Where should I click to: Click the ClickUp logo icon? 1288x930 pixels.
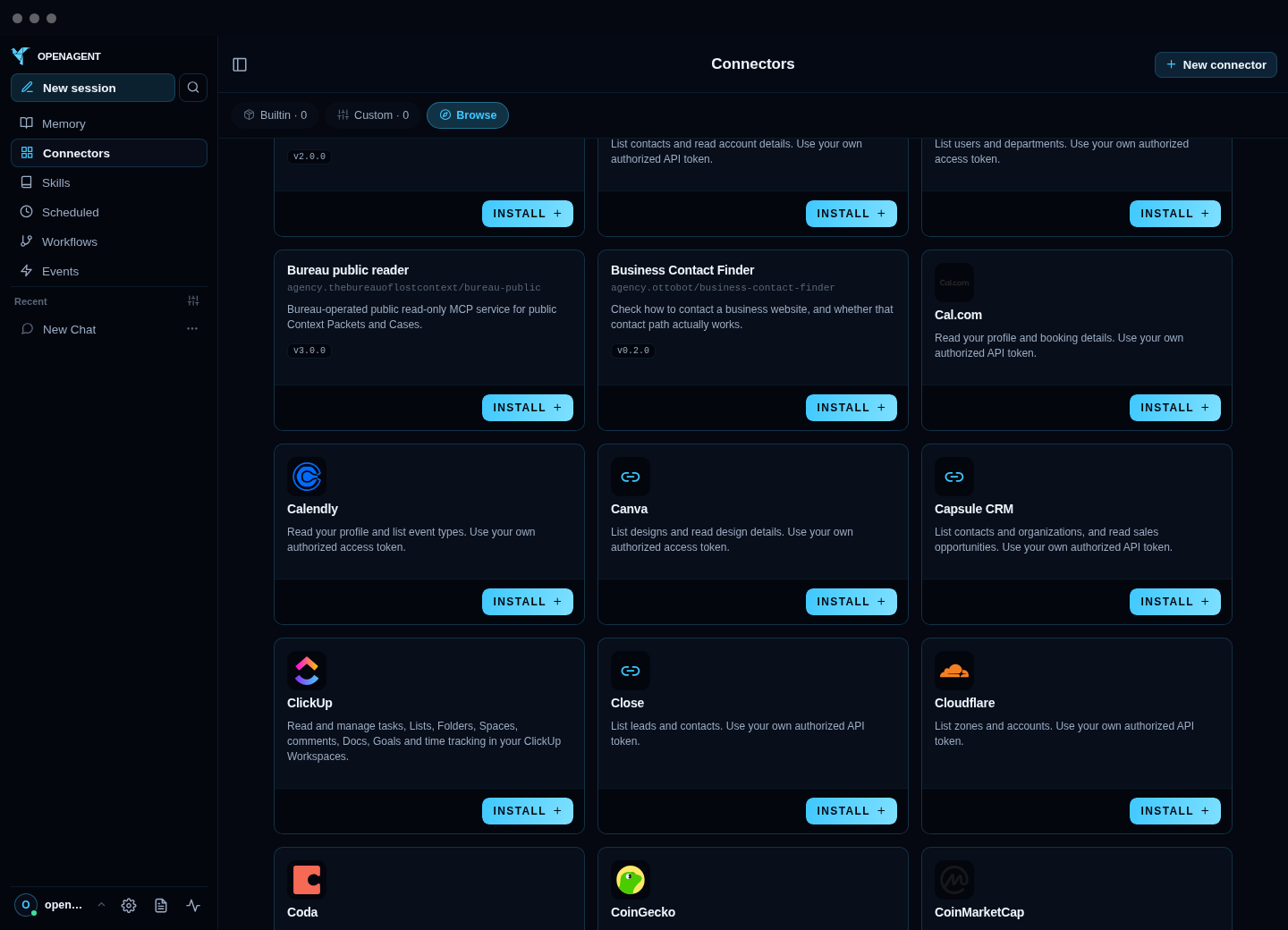tap(307, 671)
